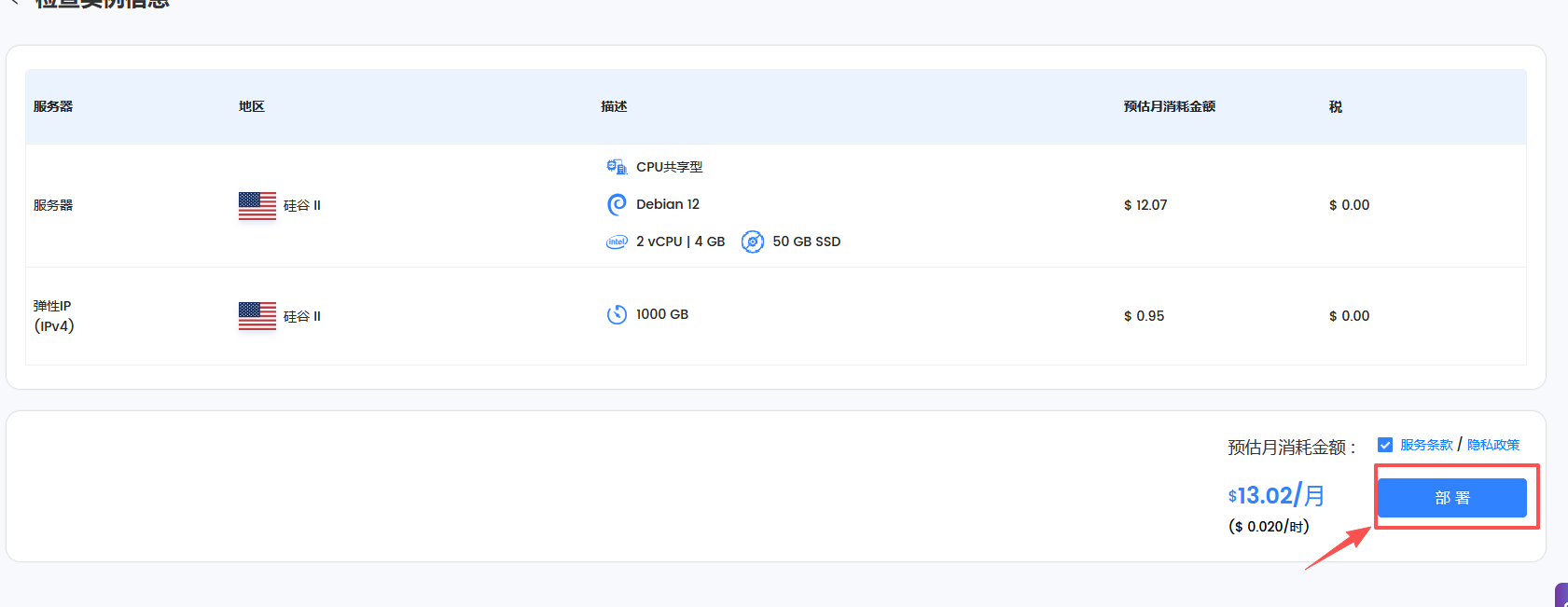
Task: Uncheck the 服务条款 agreement checkbox
Action: pos(1385,445)
